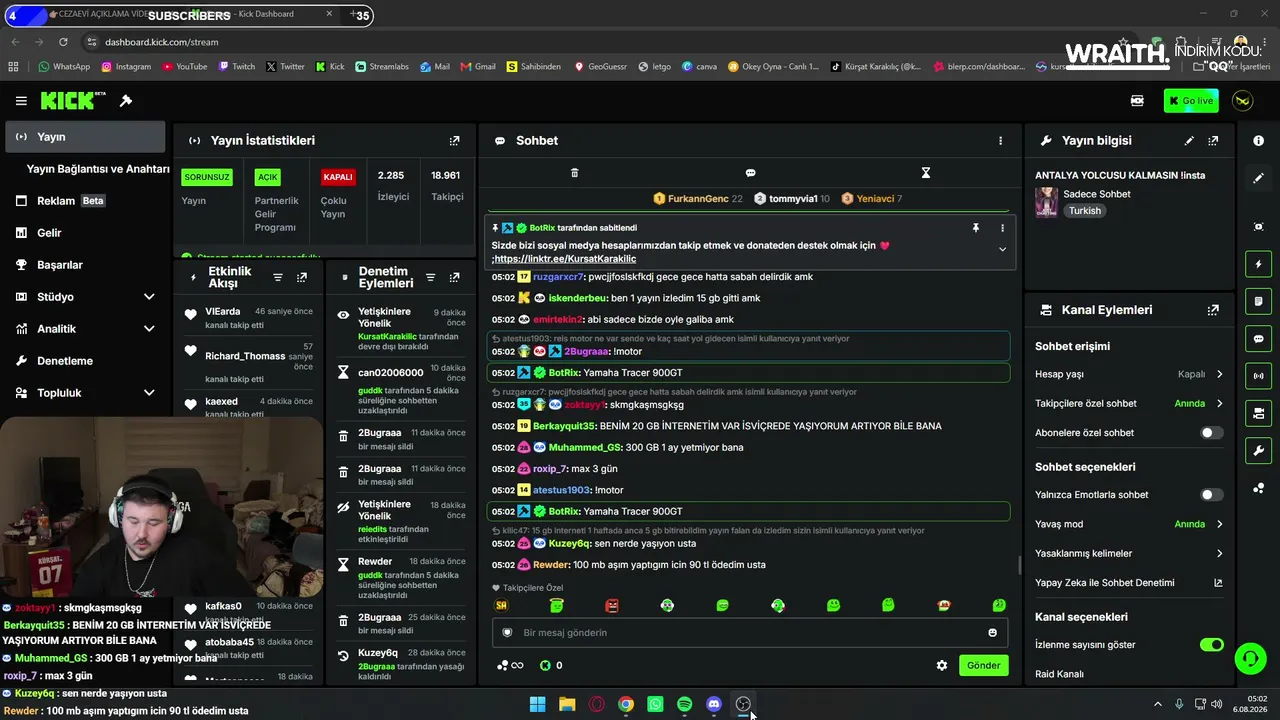Open chat settings gear beside Gönder
The width and height of the screenshot is (1280, 720).
click(941, 665)
